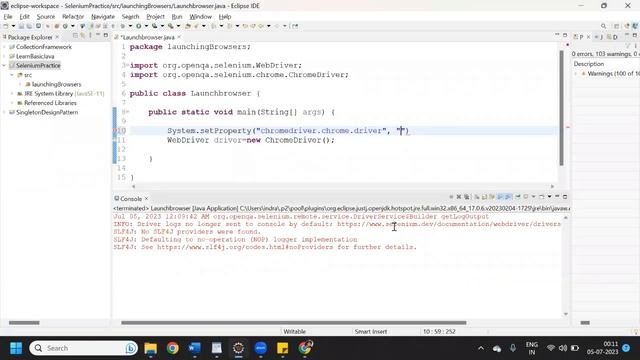This screenshot has width=640, height=360.
Task: Open the Refactor menu
Action: 73,17
